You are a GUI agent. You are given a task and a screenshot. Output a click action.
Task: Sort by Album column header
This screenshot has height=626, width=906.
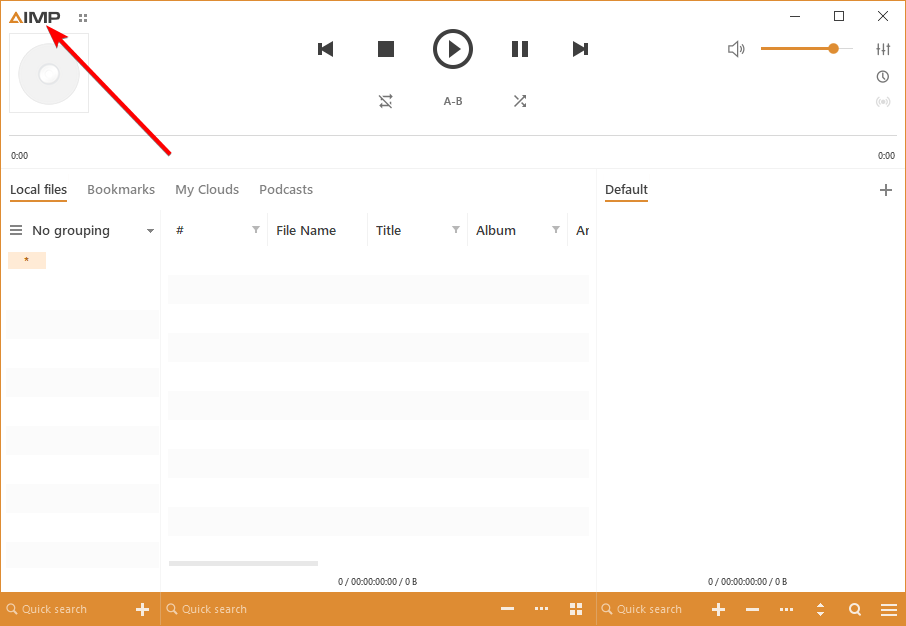[x=496, y=231]
